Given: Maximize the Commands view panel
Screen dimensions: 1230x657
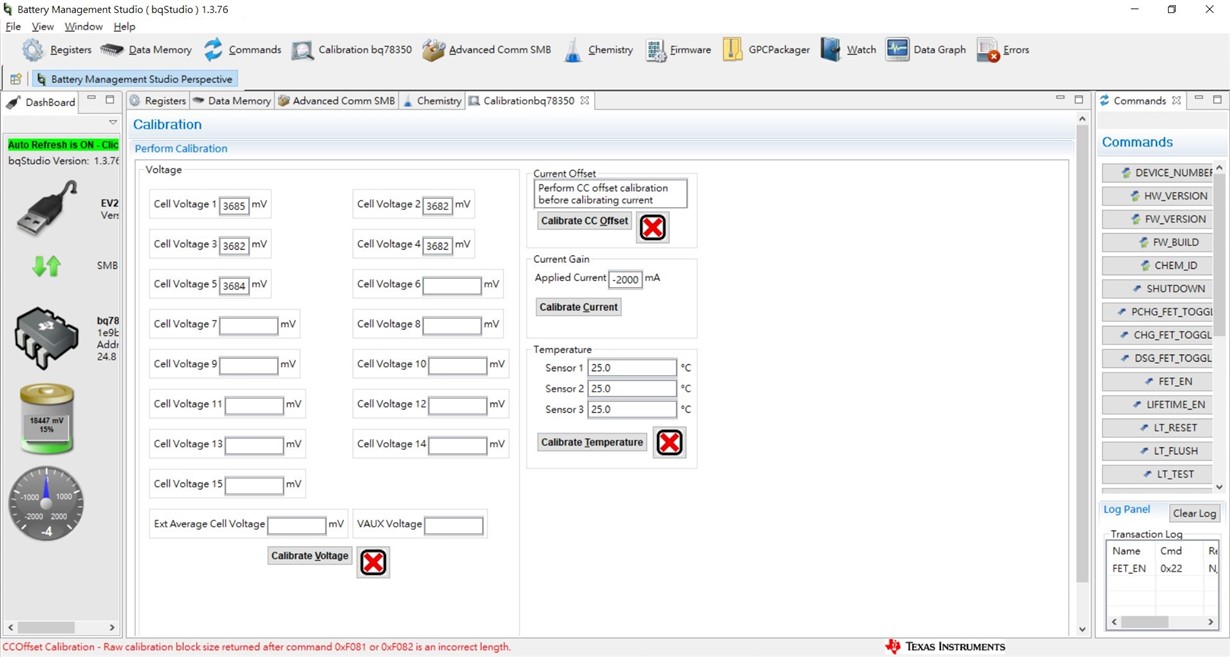Looking at the screenshot, I should (1217, 100).
